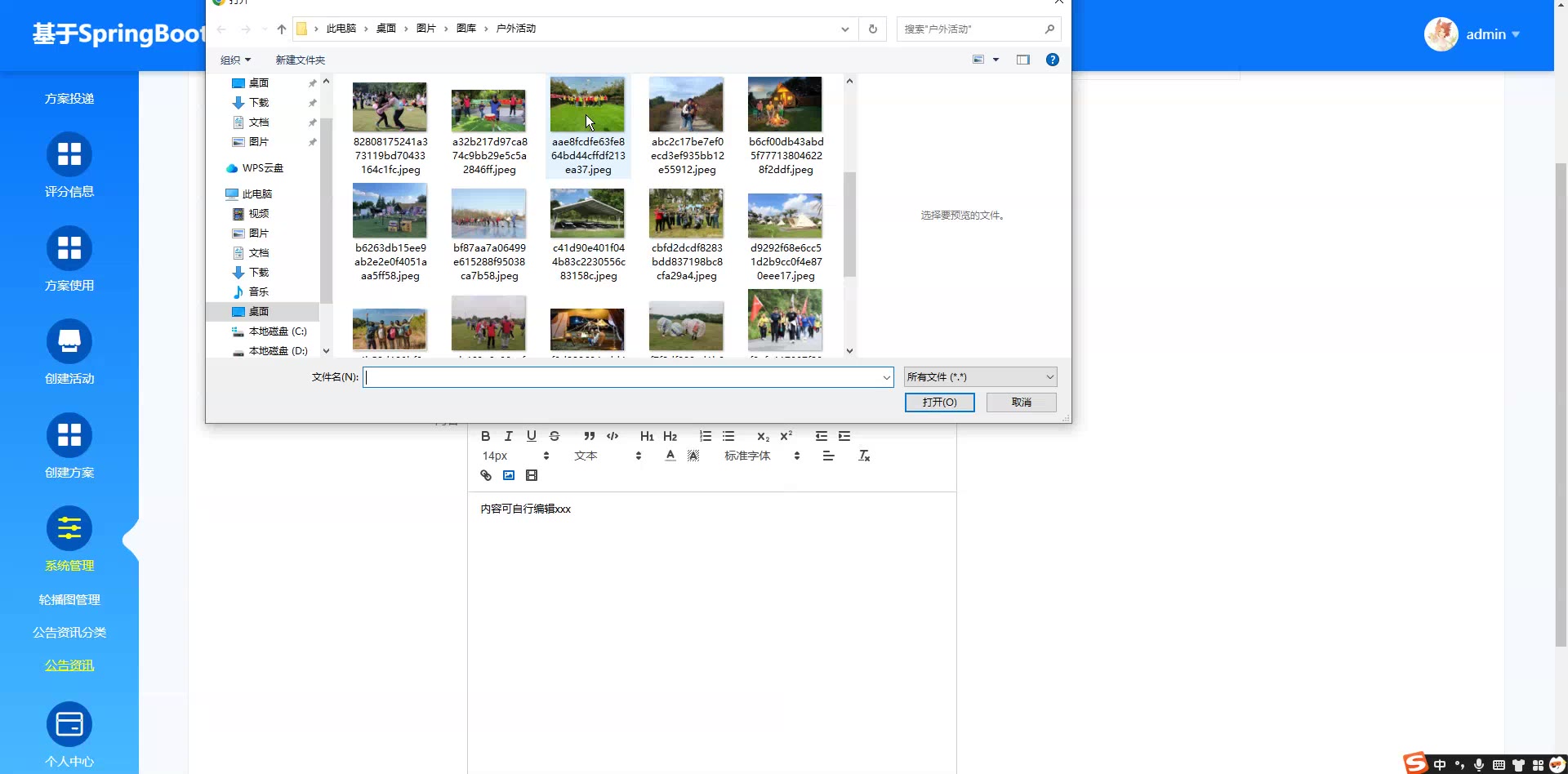Click the blockquote icon in editor
Image resolution: width=1568 pixels, height=774 pixels.
tap(589, 436)
